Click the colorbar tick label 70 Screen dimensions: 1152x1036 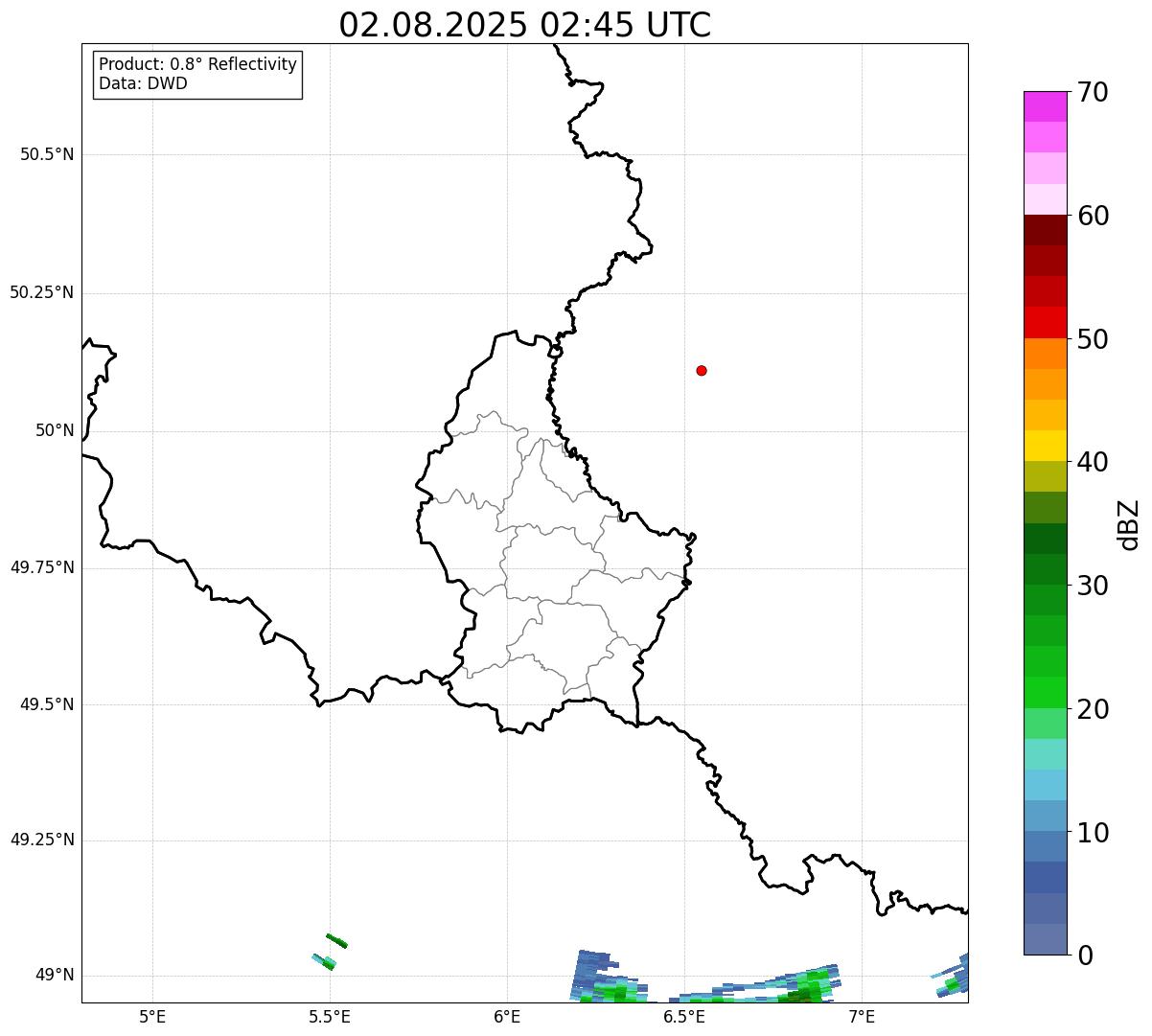coord(1093,92)
